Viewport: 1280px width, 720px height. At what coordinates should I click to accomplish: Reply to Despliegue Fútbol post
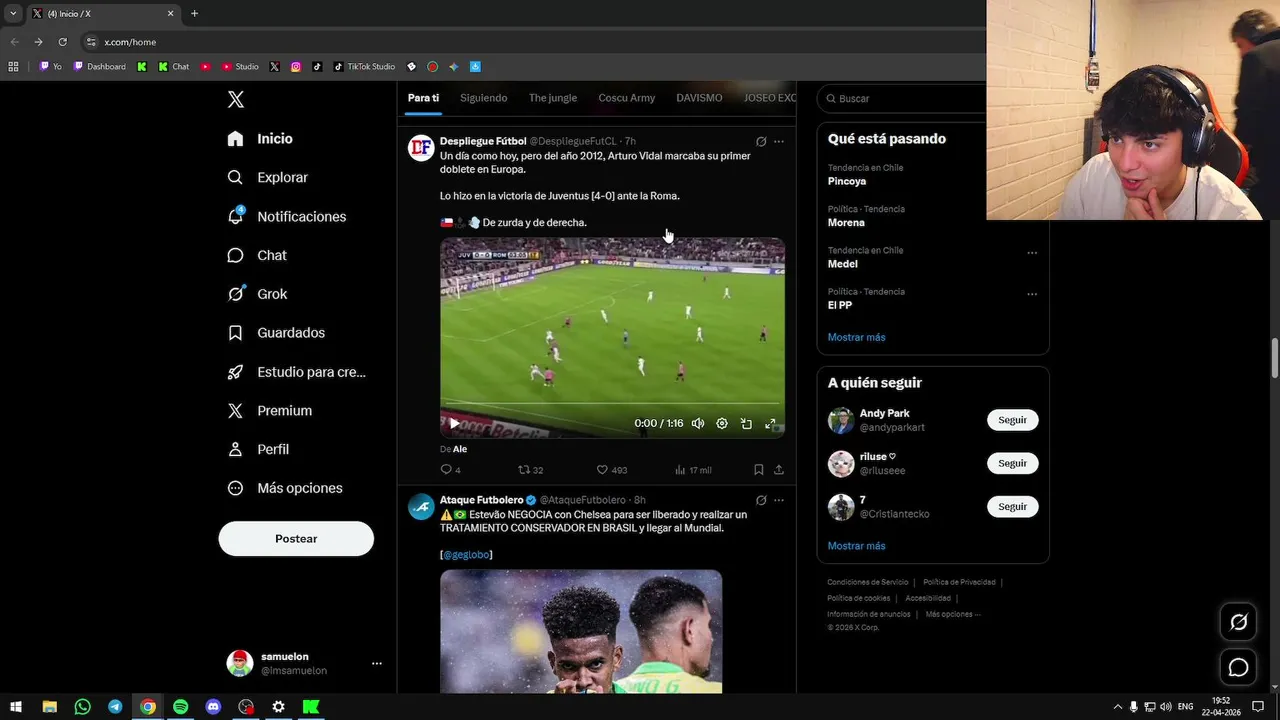[x=451, y=470]
